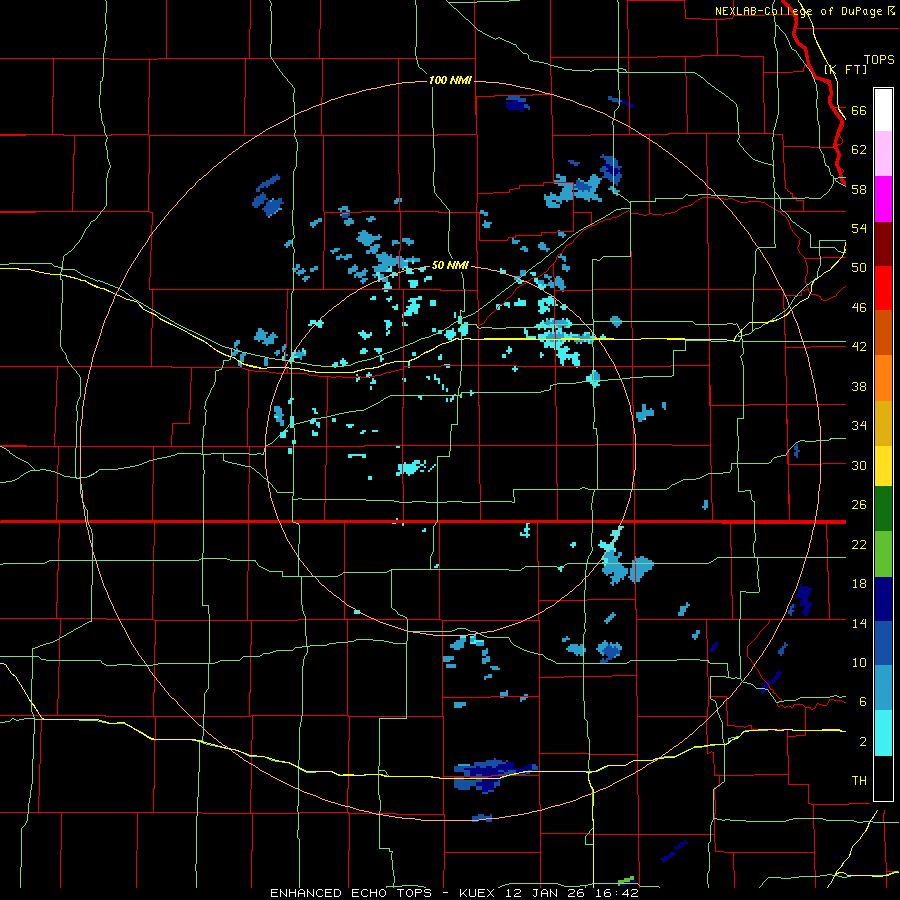Click the '26' legend value on the scale

point(859,505)
